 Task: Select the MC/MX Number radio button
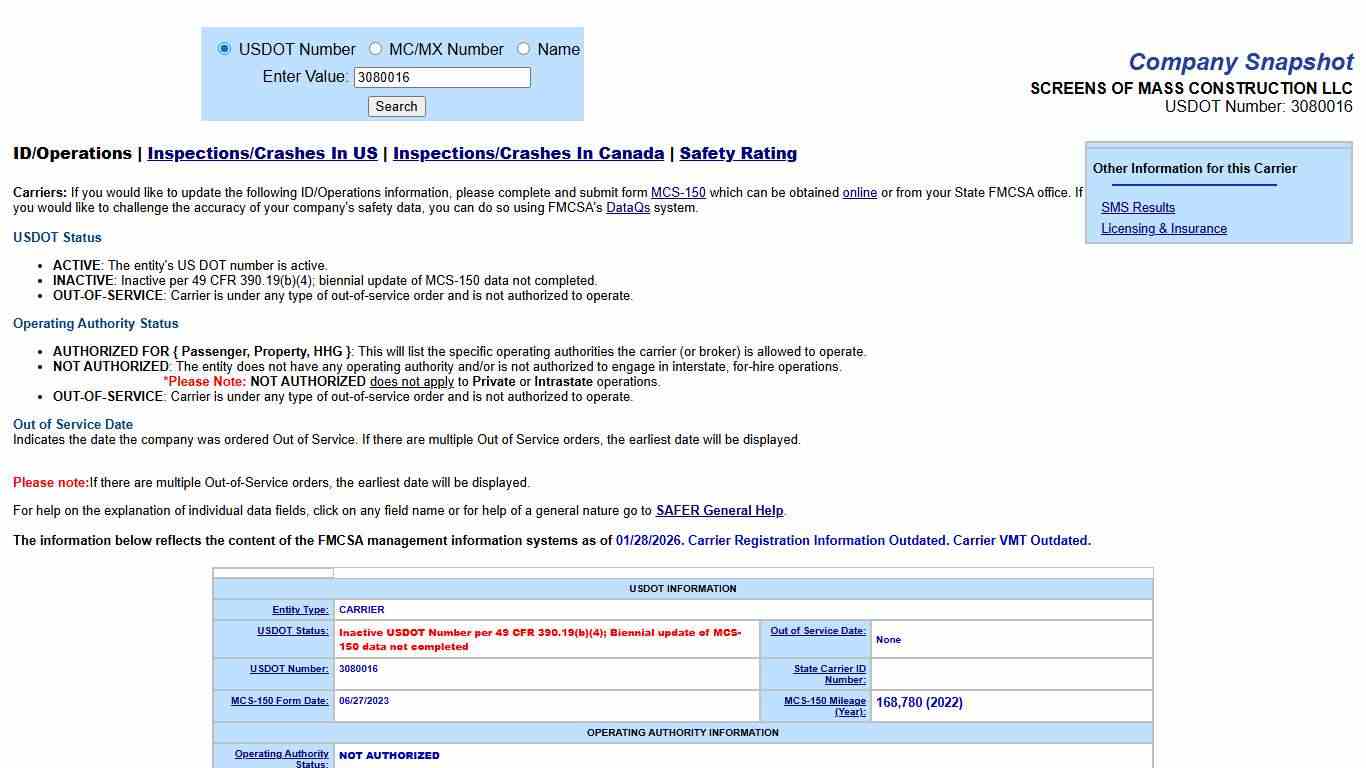click(376, 49)
